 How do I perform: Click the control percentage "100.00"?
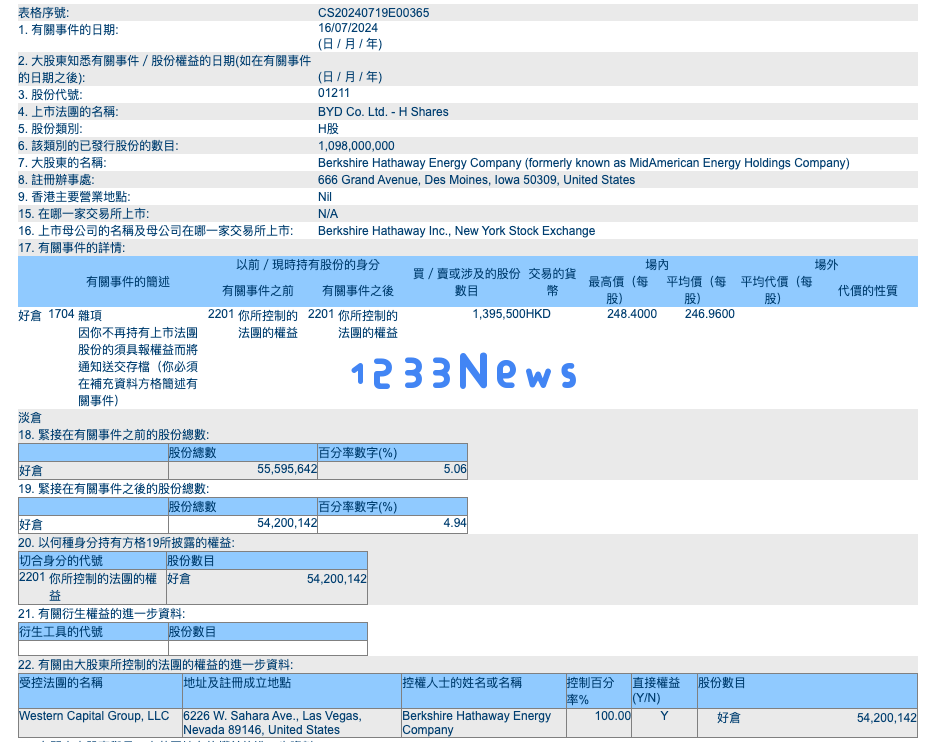pyautogui.click(x=612, y=716)
